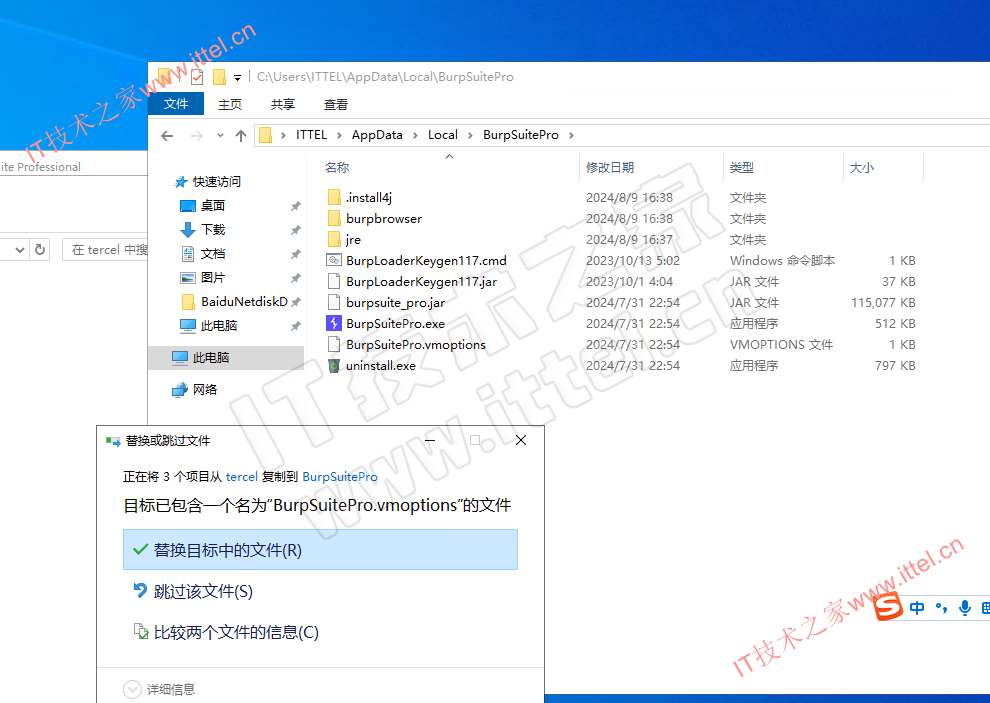Switch to the 查看 ribbon tab

point(336,104)
